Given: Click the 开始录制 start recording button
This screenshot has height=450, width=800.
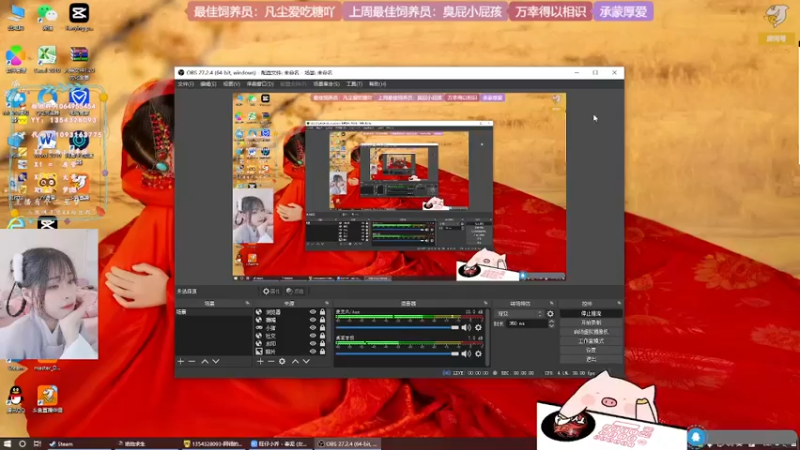Looking at the screenshot, I should (591, 322).
